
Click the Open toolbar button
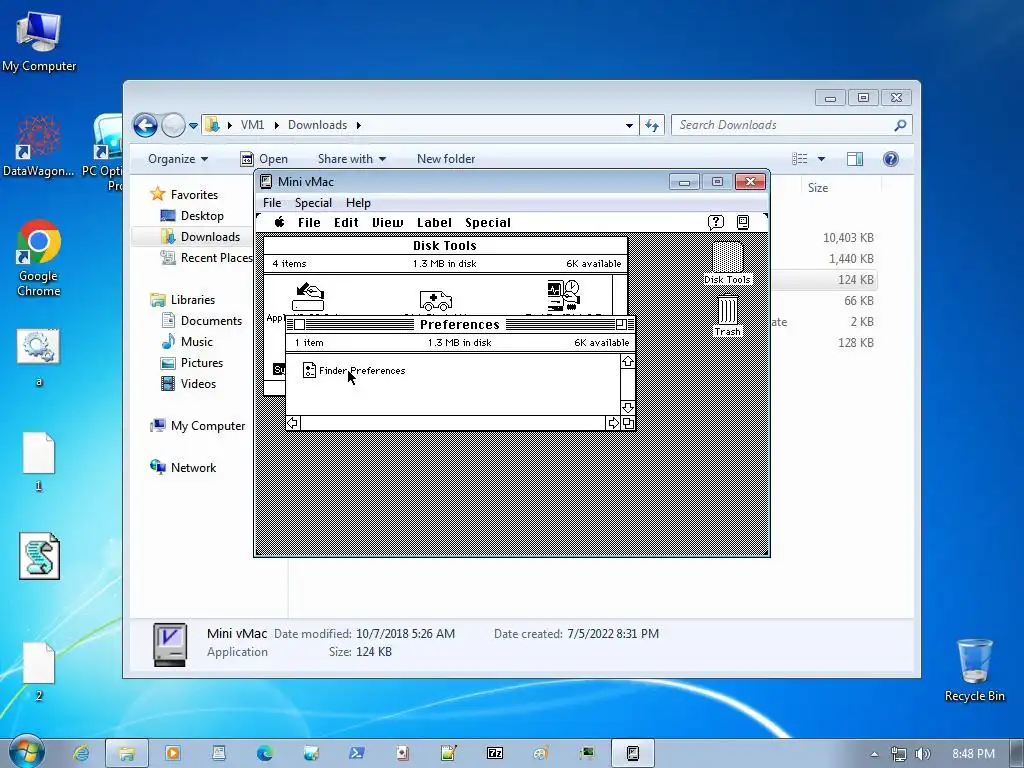click(x=264, y=159)
